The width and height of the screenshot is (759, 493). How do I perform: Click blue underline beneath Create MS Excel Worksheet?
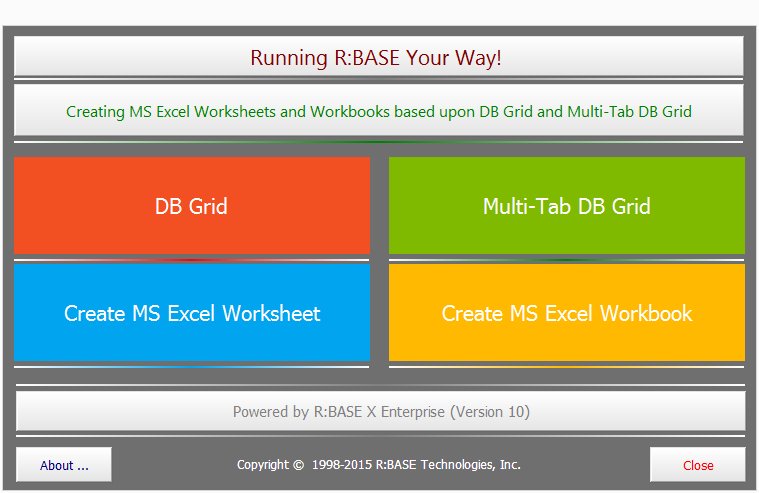coord(191,367)
